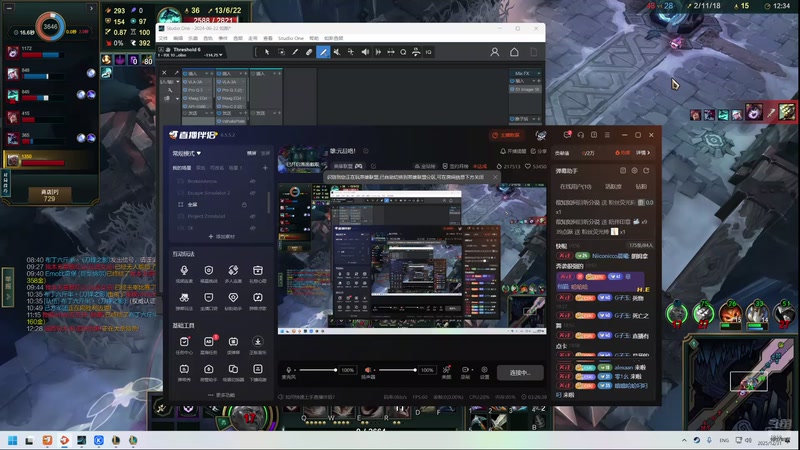
Task: Open the 多人连麦 icon
Action: [x=233, y=270]
